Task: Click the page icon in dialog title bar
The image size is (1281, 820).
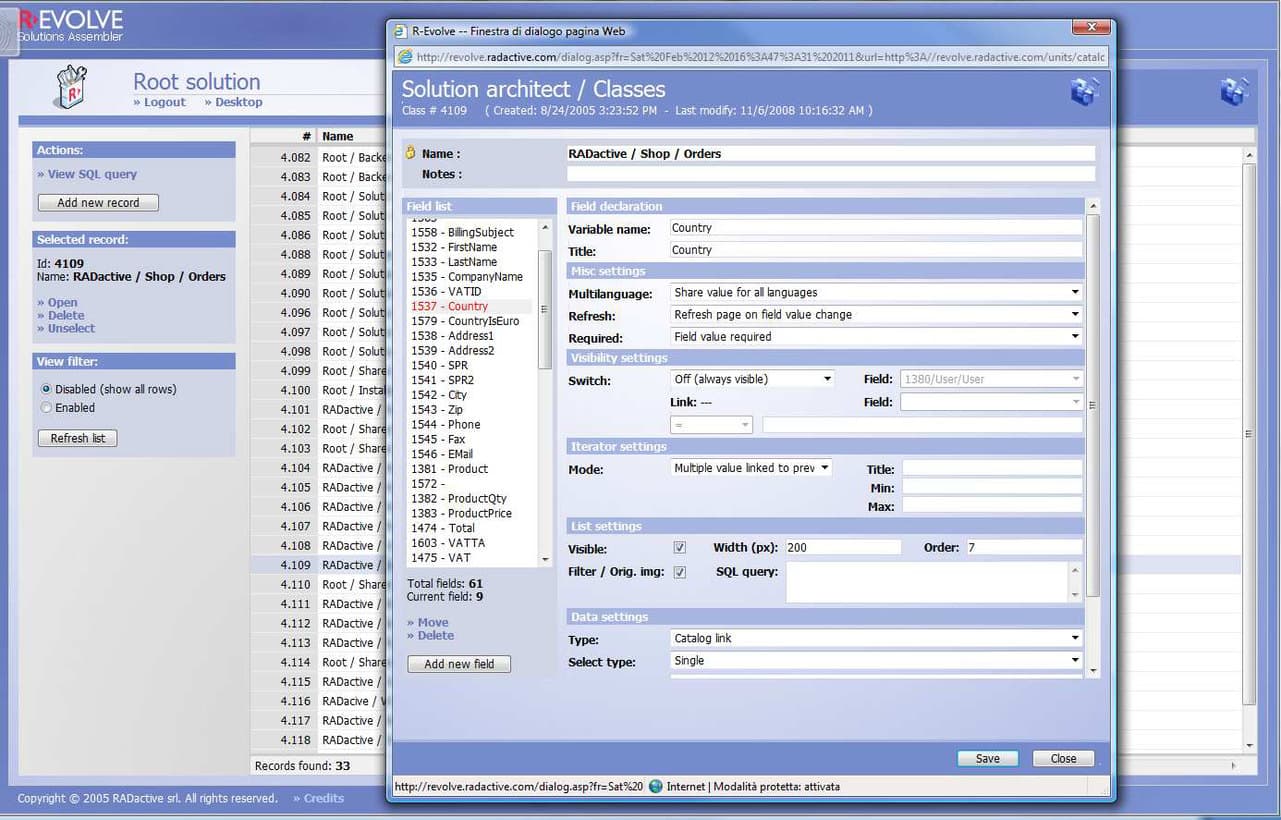Action: tap(401, 31)
